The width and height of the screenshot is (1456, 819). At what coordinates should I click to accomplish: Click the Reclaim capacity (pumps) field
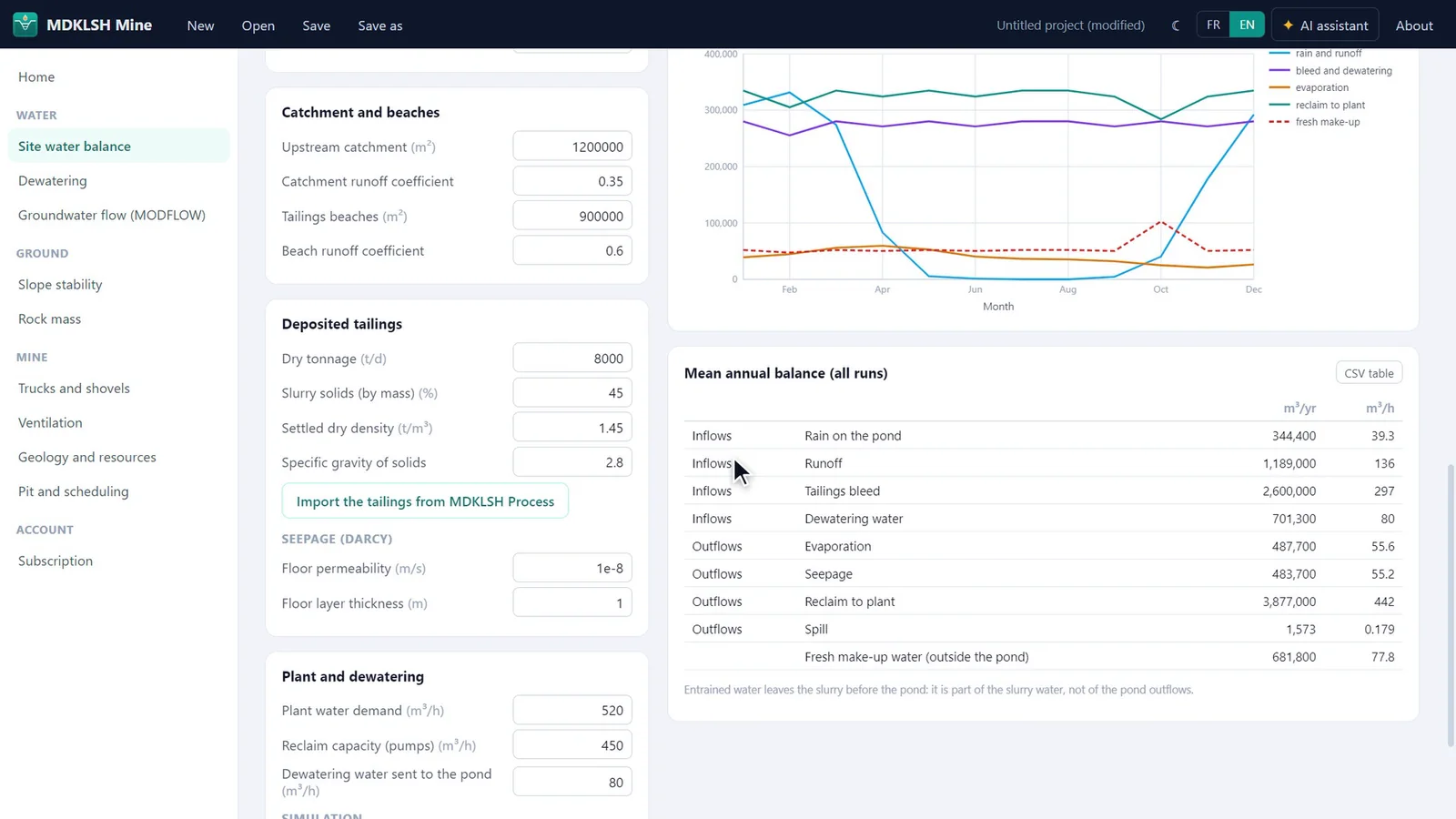(x=572, y=745)
